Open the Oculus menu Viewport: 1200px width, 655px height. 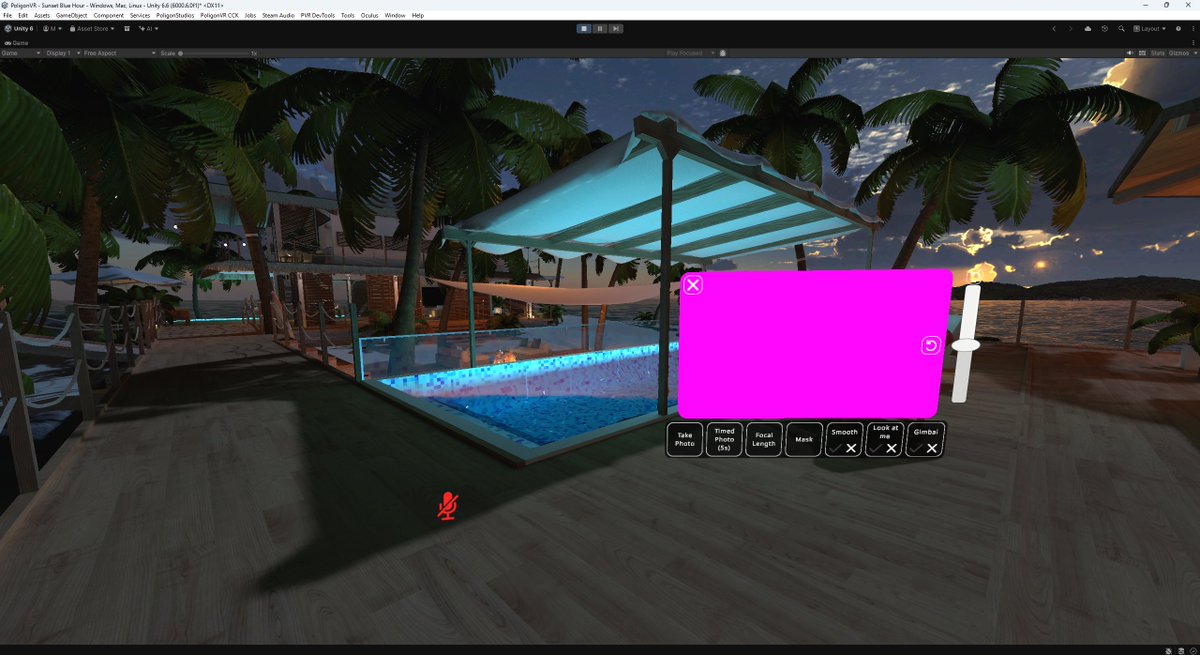(x=370, y=16)
